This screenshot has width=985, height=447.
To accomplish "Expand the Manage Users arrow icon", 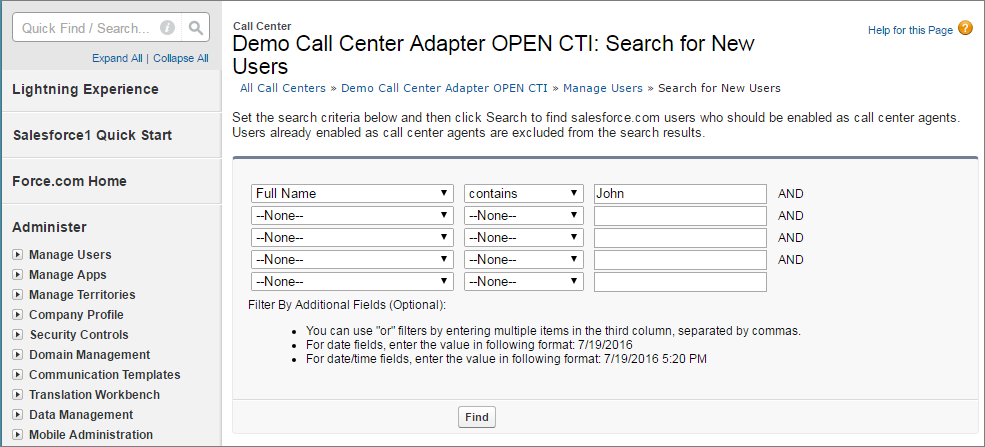I will [x=18, y=255].
